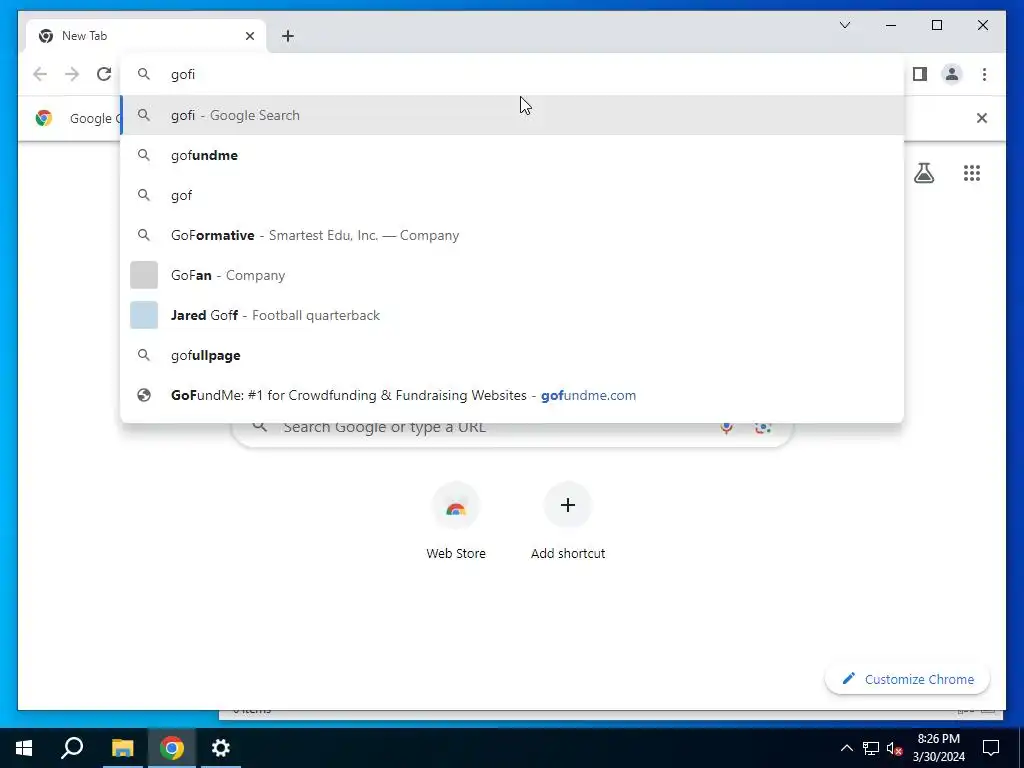Choose the 'gof' search suggestion

click(x=513, y=195)
